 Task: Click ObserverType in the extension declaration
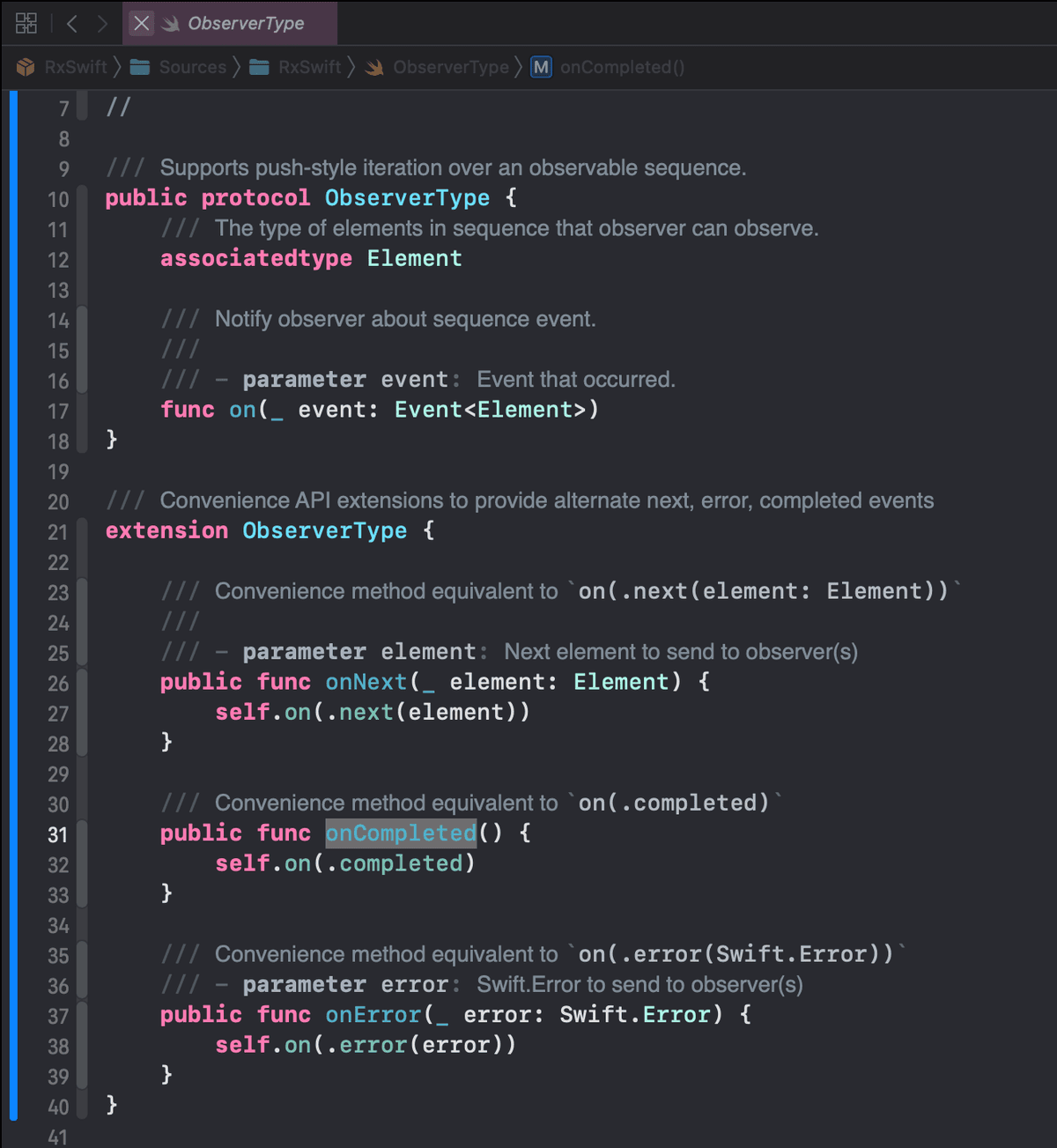[x=325, y=530]
